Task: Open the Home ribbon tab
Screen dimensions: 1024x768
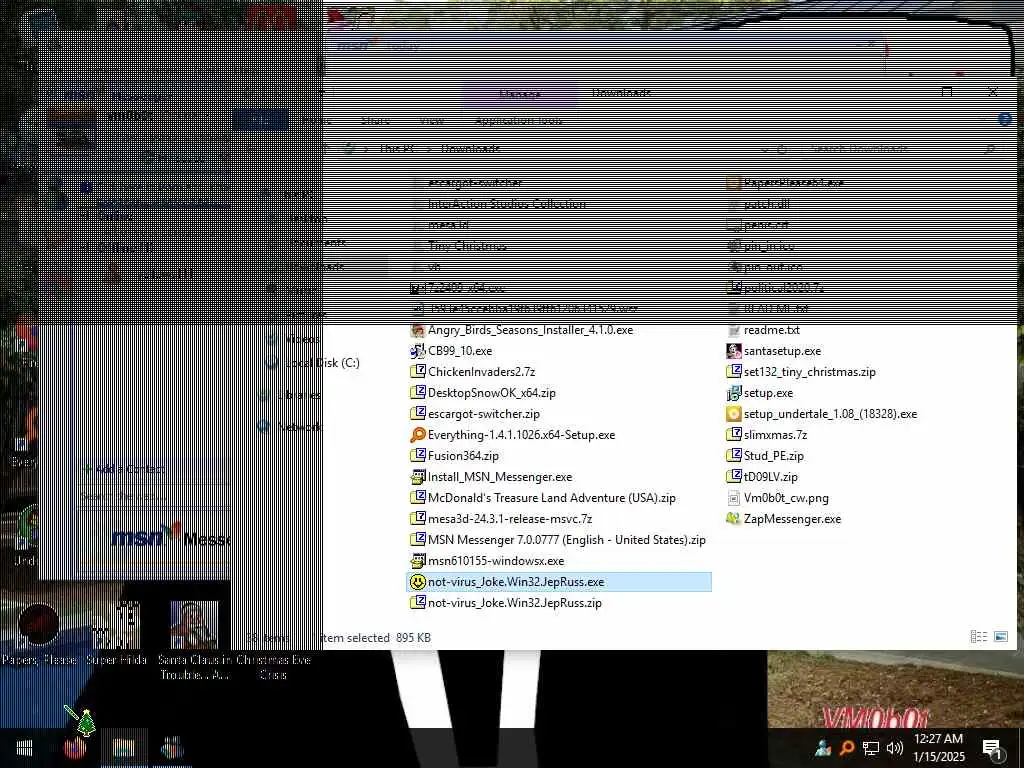Action: (317, 120)
